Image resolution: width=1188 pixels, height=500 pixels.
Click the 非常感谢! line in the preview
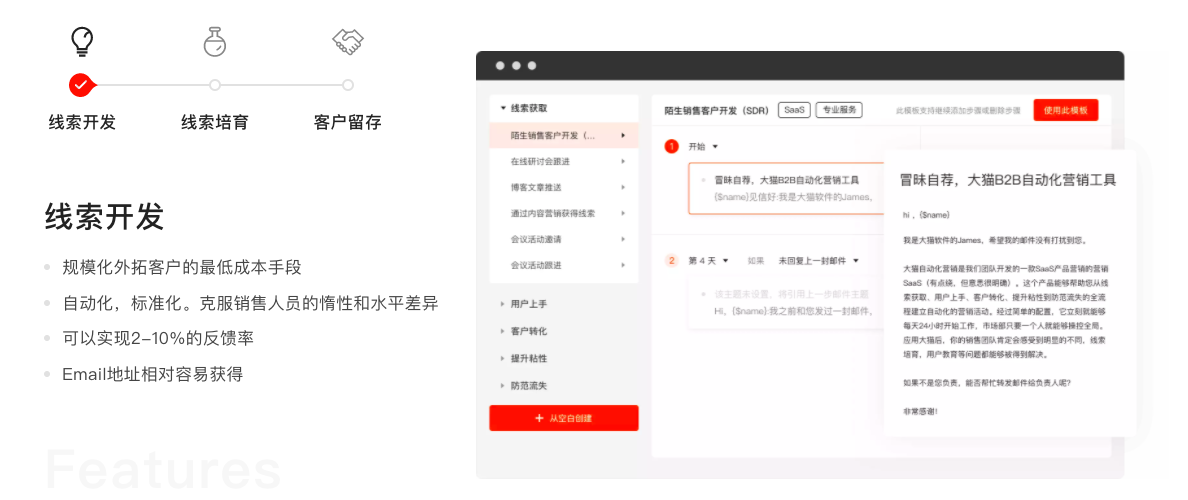point(921,411)
